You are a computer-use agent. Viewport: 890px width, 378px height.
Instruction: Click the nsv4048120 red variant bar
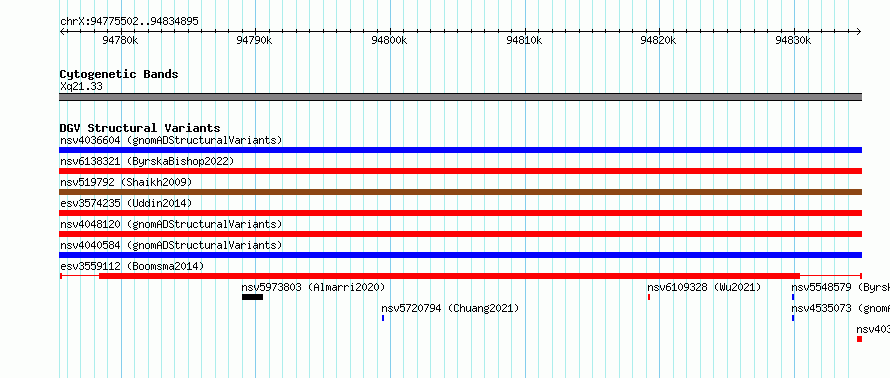(x=460, y=234)
